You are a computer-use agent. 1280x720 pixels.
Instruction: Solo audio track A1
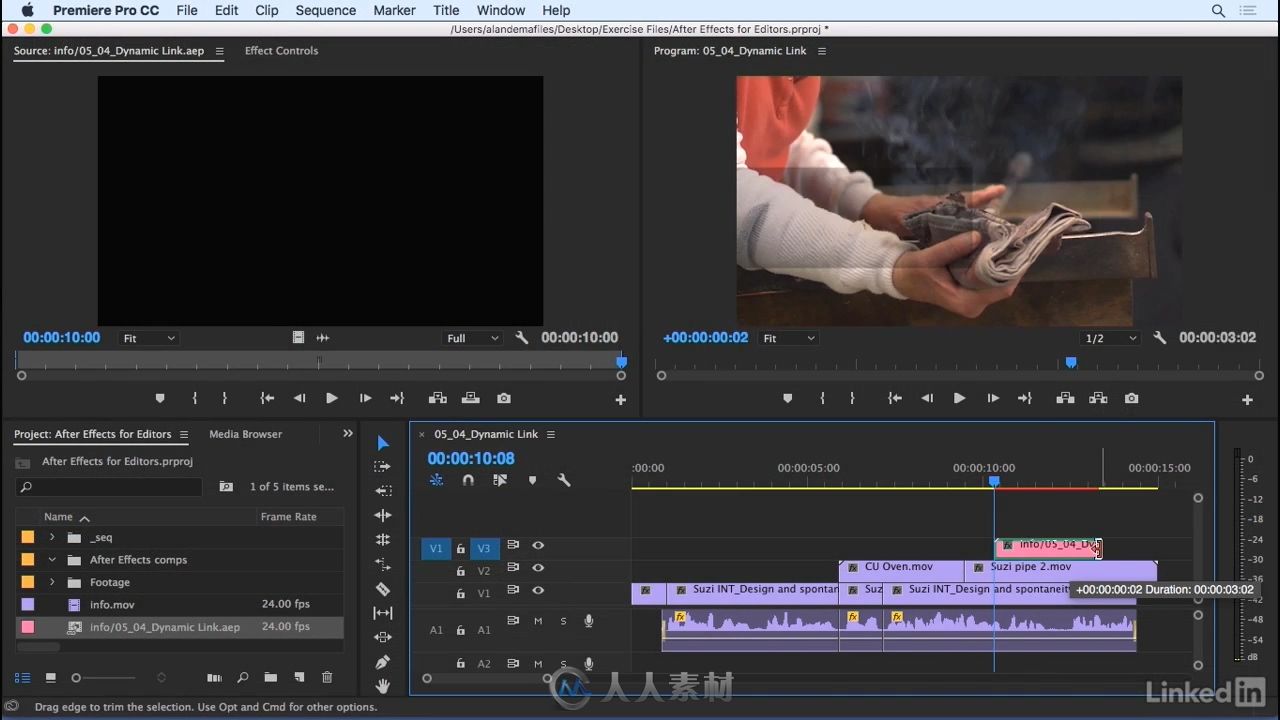point(563,621)
